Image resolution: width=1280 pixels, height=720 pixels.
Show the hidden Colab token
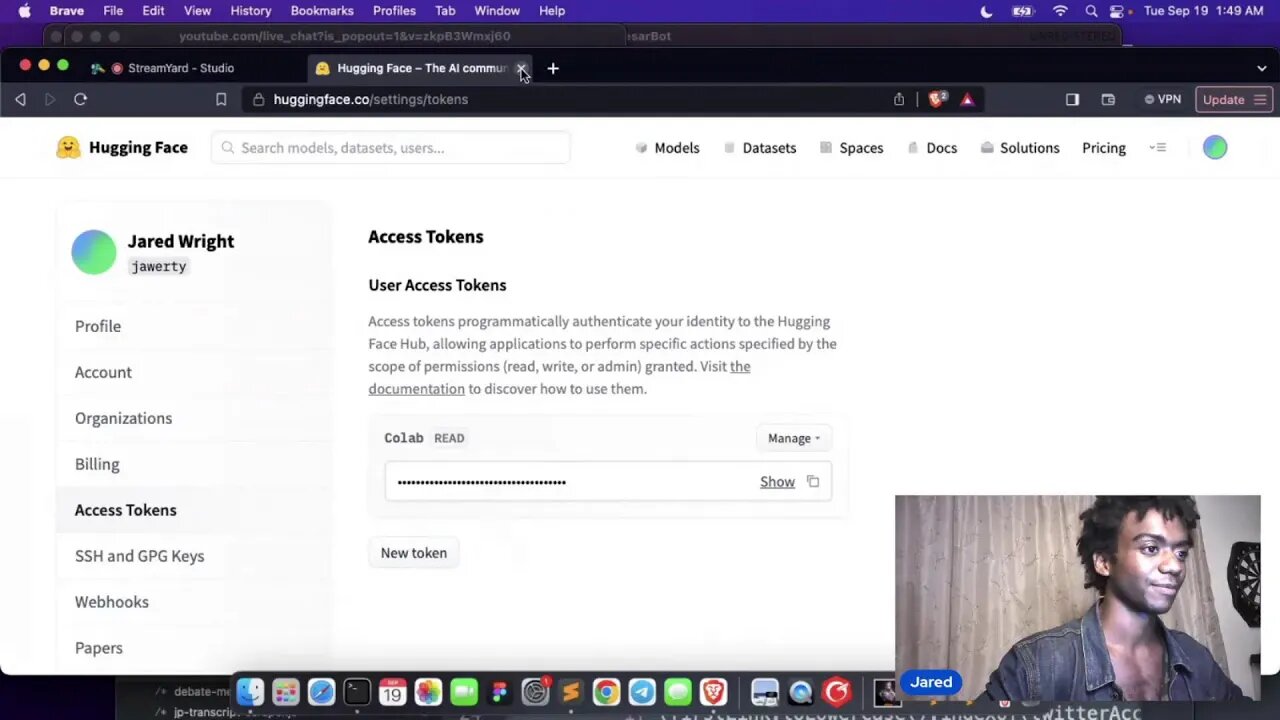[777, 482]
